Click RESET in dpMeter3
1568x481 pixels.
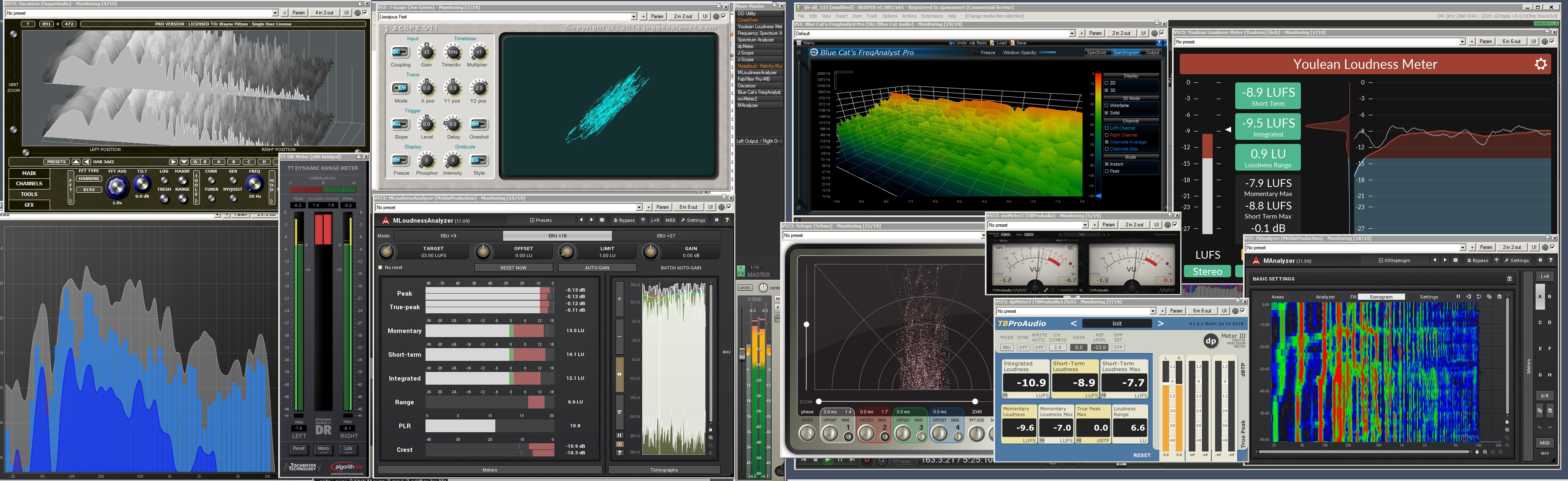[x=1142, y=455]
